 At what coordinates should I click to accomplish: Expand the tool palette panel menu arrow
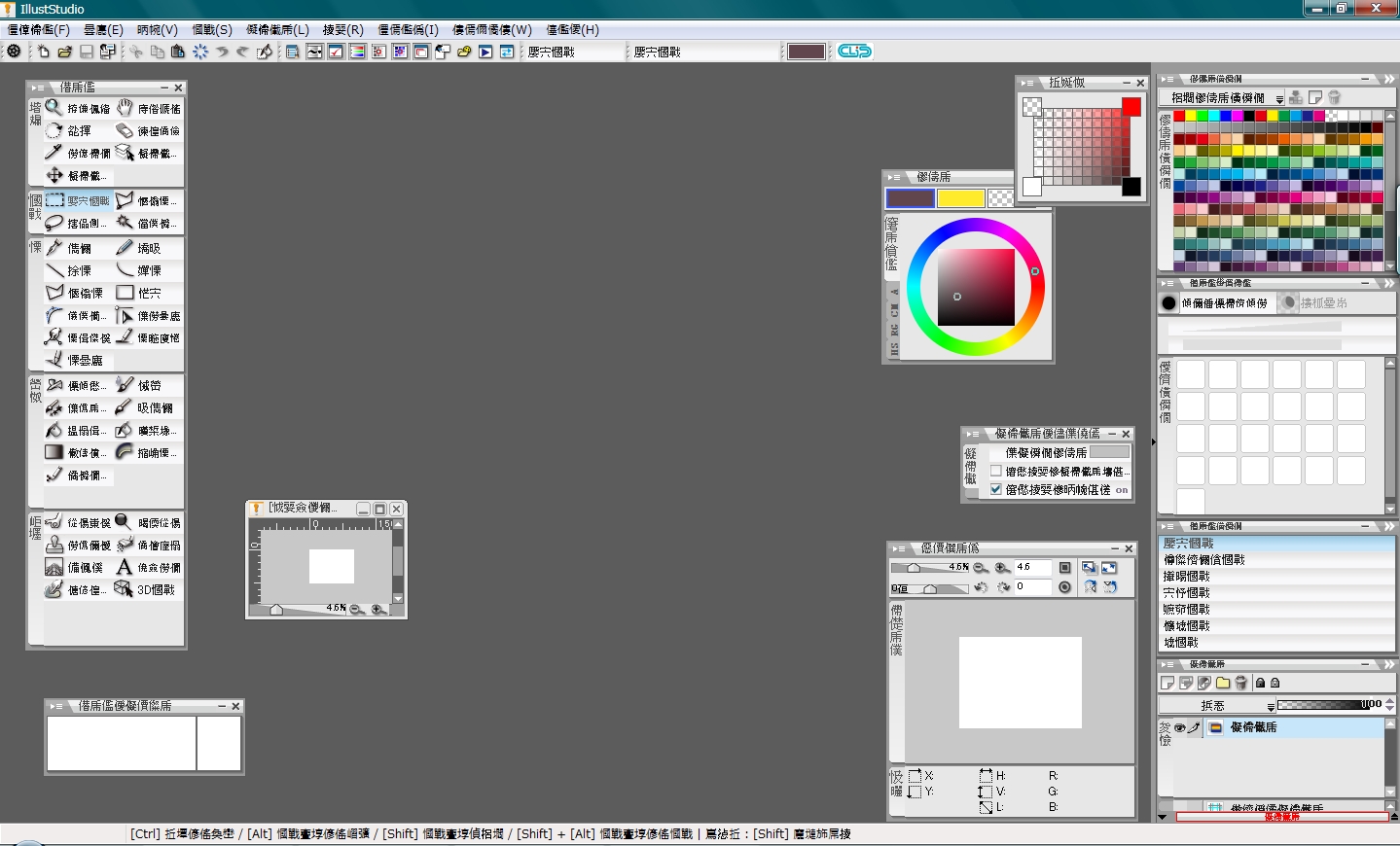[x=37, y=88]
